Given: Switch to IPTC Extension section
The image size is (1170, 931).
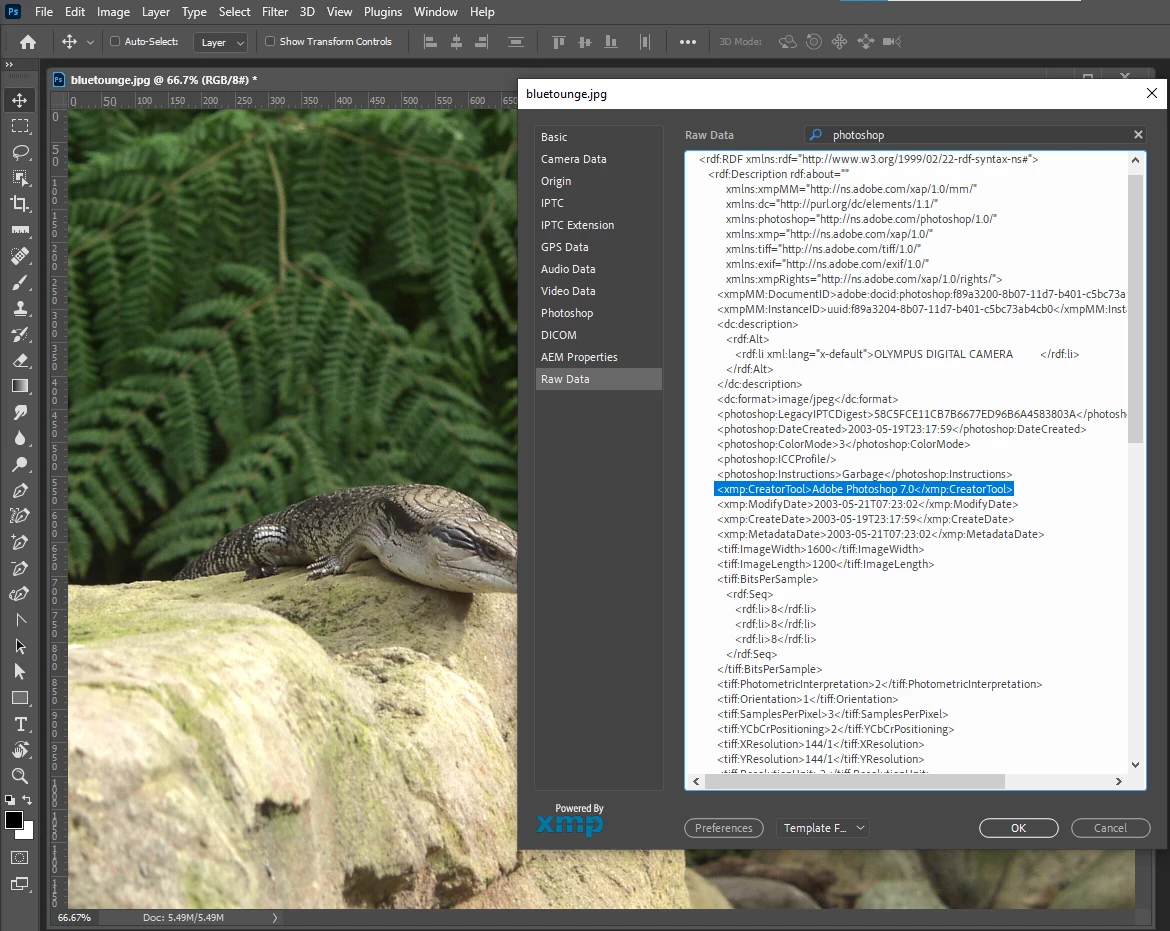Looking at the screenshot, I should [x=598, y=225].
